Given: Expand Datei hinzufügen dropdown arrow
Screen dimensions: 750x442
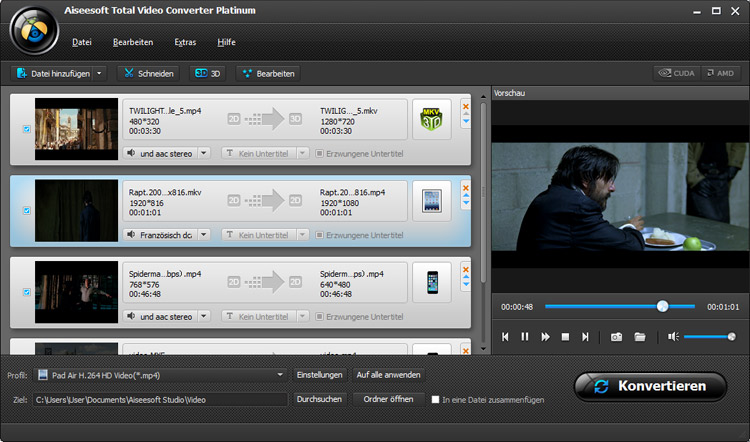Looking at the screenshot, I should 99,74.
